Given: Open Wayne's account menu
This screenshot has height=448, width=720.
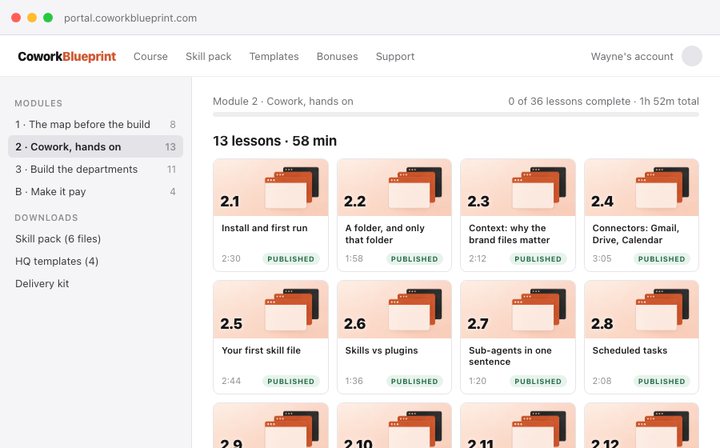Looking at the screenshot, I should [632, 56].
